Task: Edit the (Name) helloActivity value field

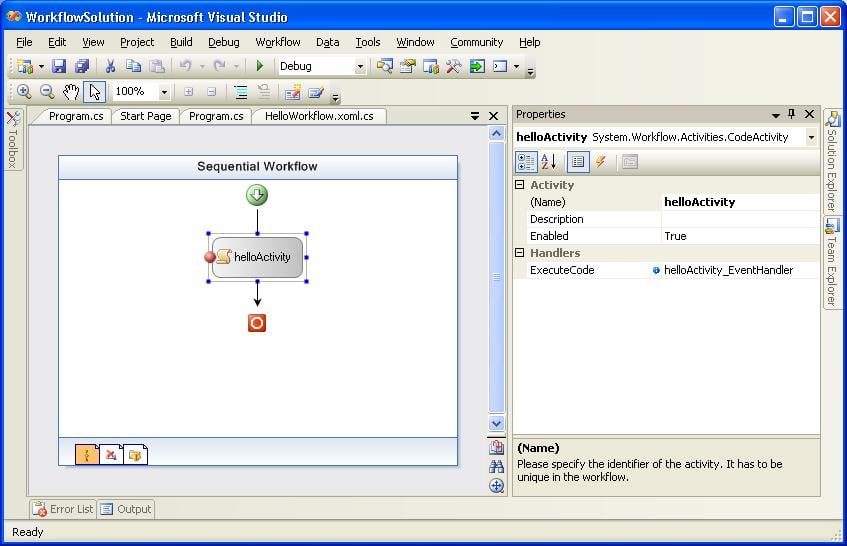Action: (x=740, y=202)
